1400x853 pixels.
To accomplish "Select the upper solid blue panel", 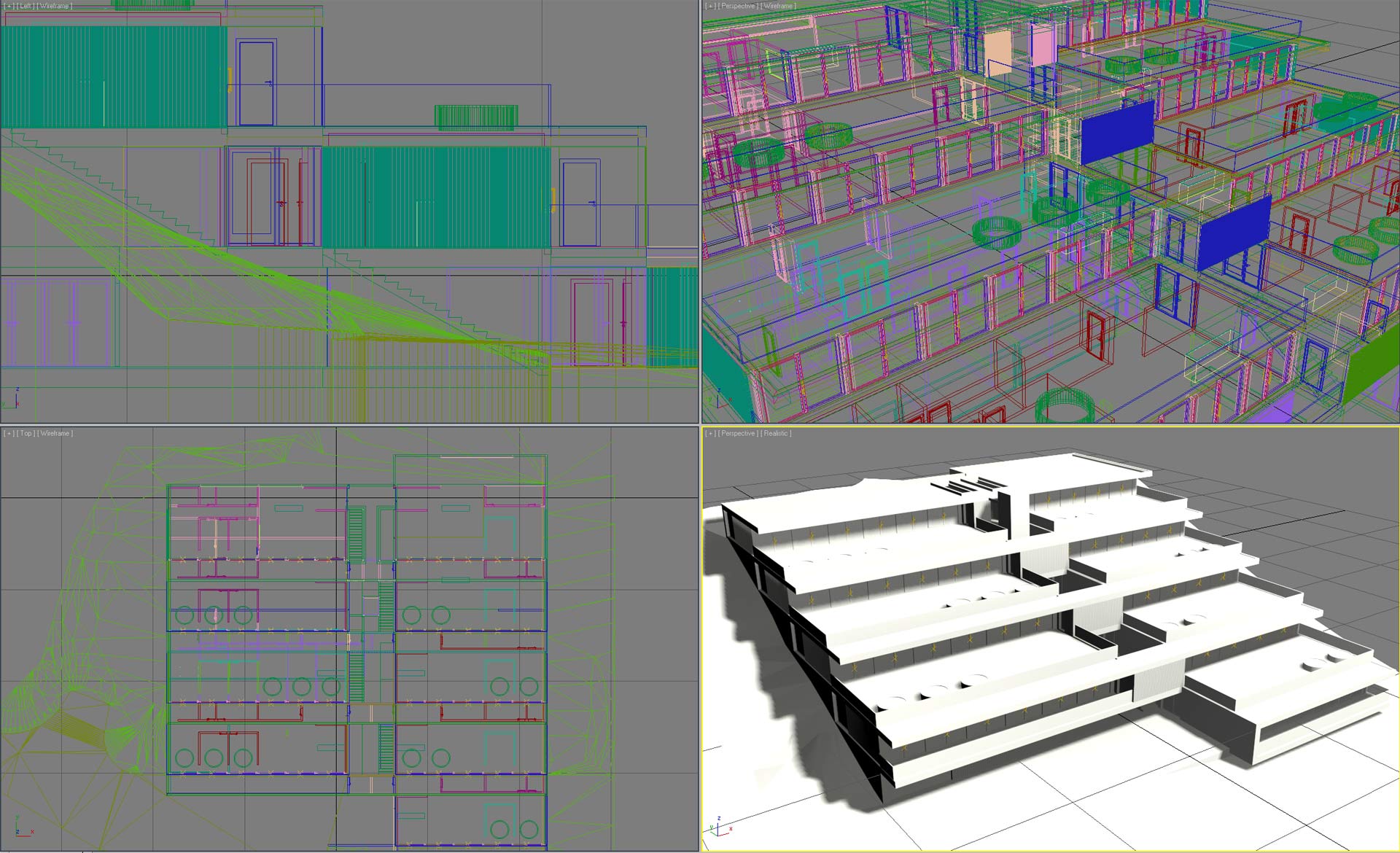I will tap(1116, 132).
